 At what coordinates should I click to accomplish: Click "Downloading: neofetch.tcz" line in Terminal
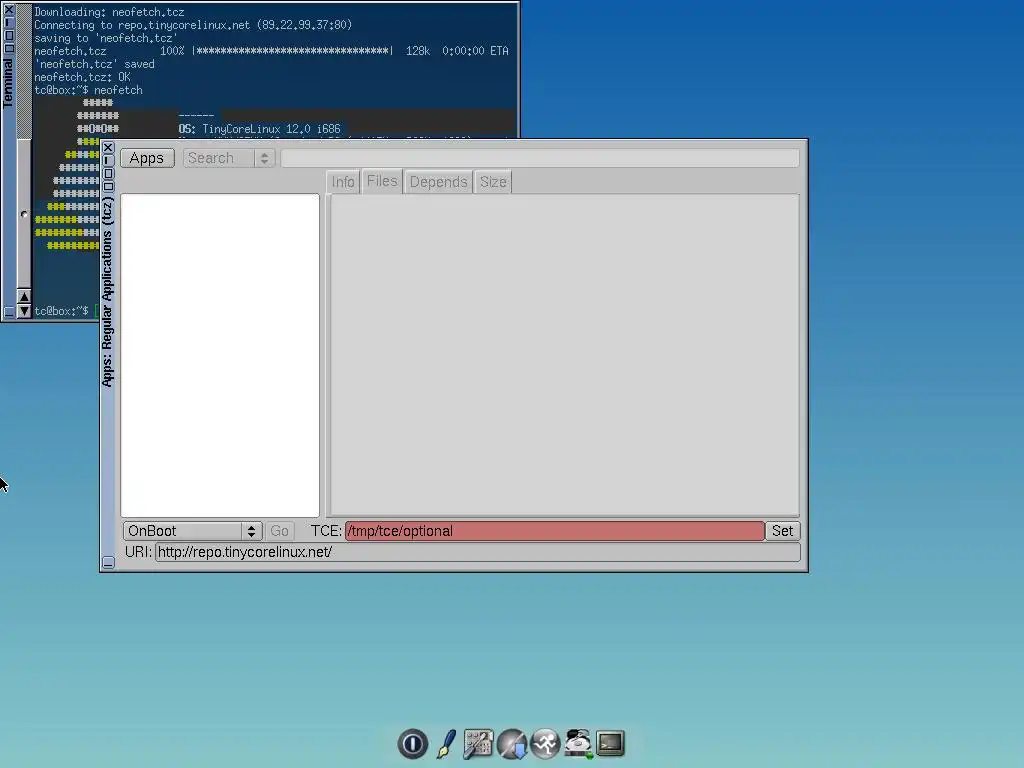pyautogui.click(x=109, y=12)
